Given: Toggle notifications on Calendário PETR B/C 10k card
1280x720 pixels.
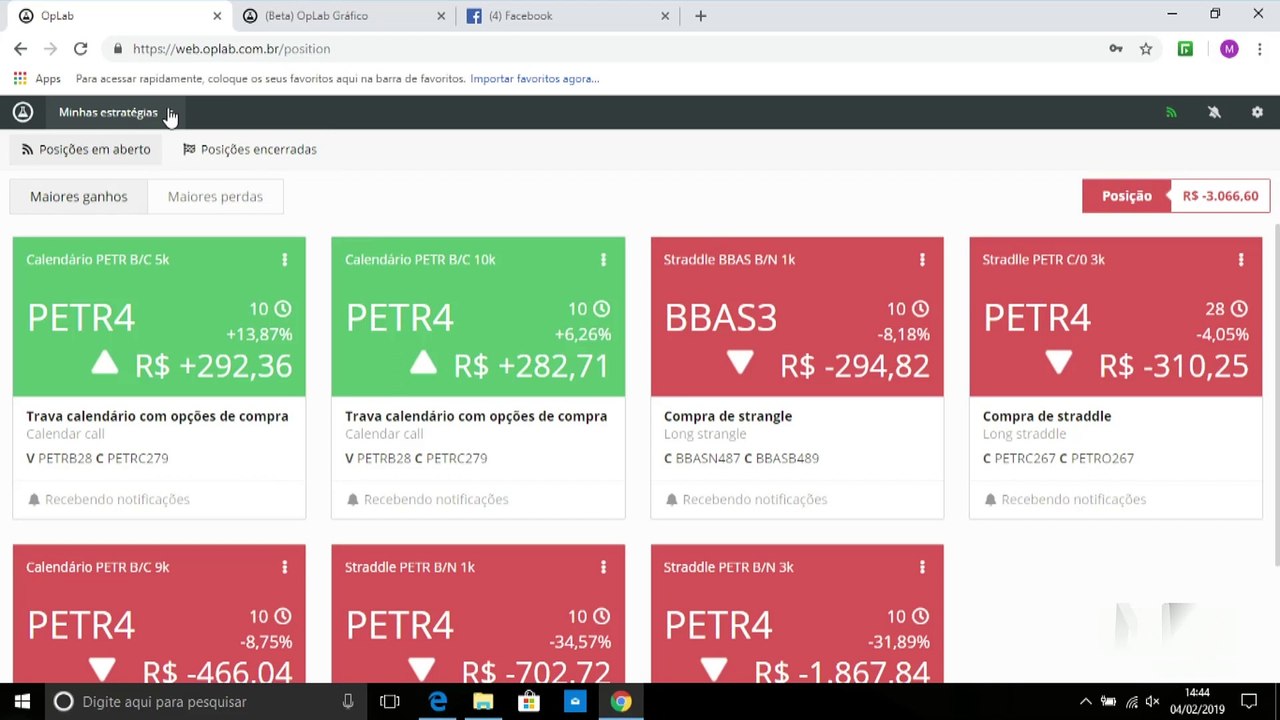Looking at the screenshot, I should tap(427, 499).
